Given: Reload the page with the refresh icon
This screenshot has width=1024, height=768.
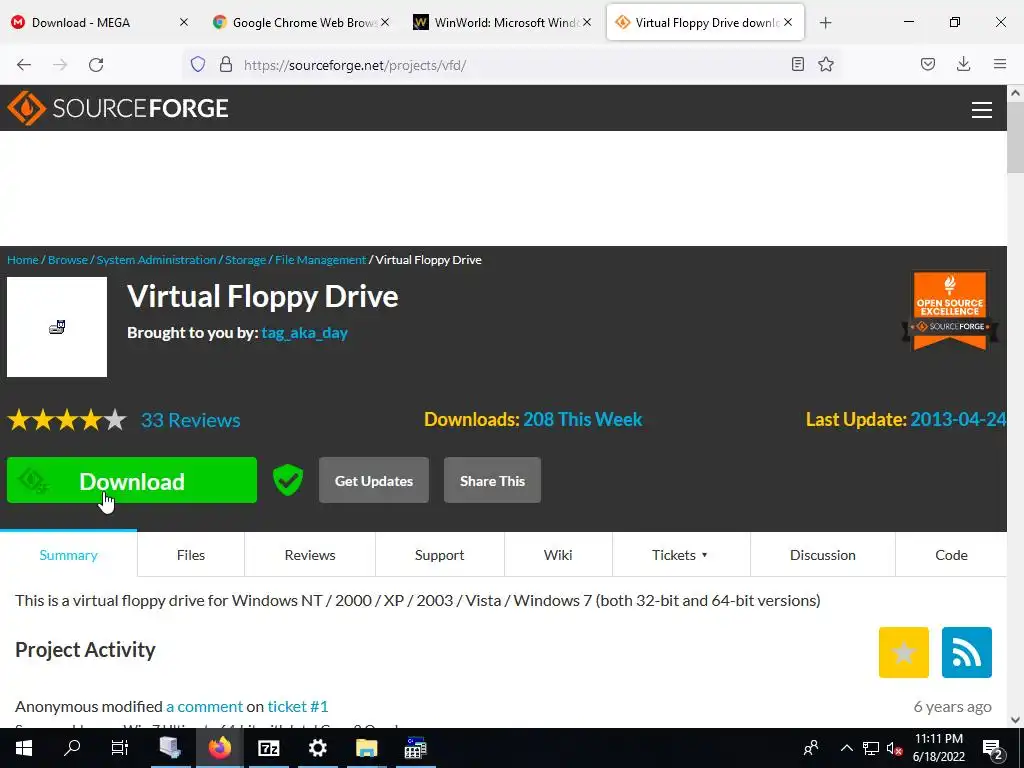Looking at the screenshot, I should point(96,64).
